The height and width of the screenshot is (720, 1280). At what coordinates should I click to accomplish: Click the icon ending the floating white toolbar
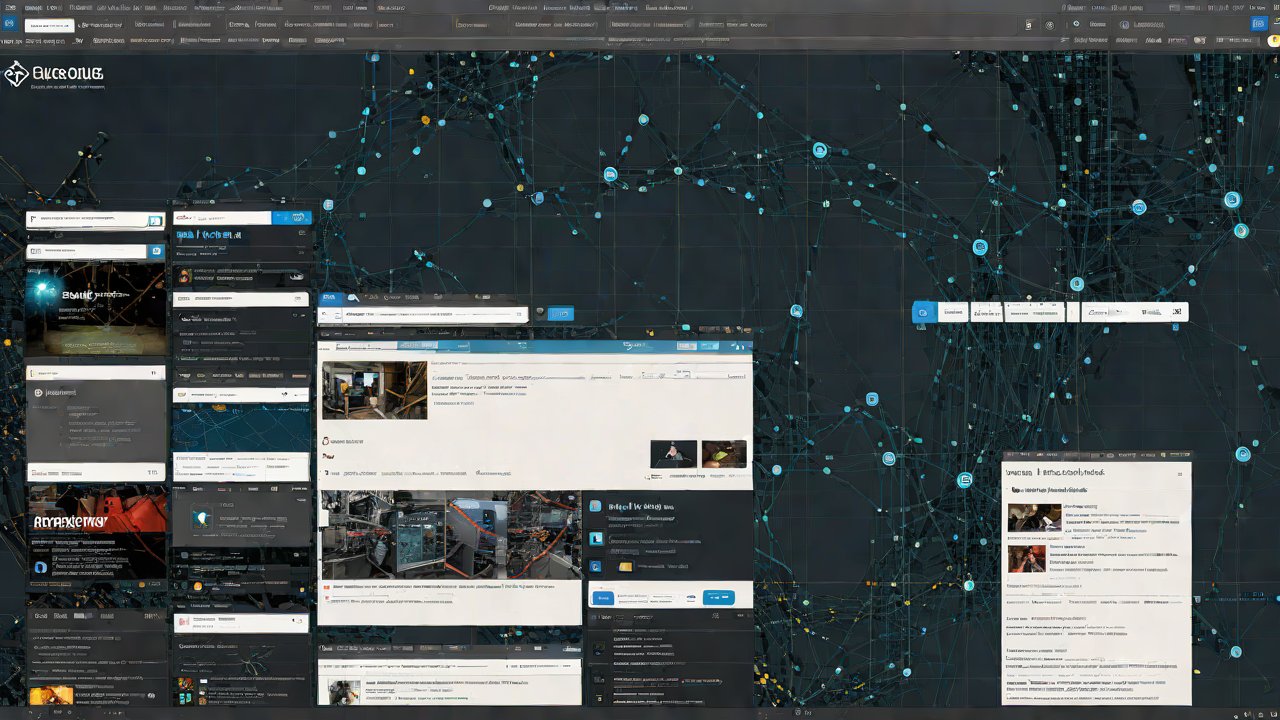1176,312
